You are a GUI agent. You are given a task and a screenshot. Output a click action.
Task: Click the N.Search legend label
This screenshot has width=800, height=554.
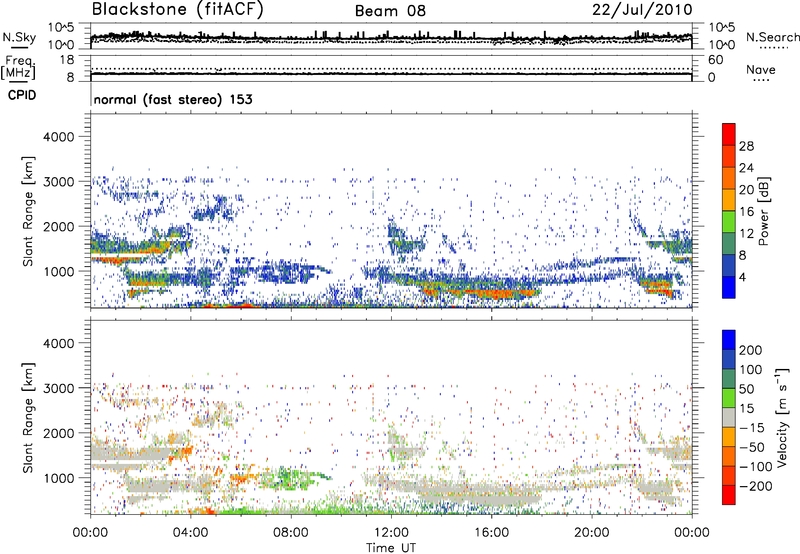772,37
